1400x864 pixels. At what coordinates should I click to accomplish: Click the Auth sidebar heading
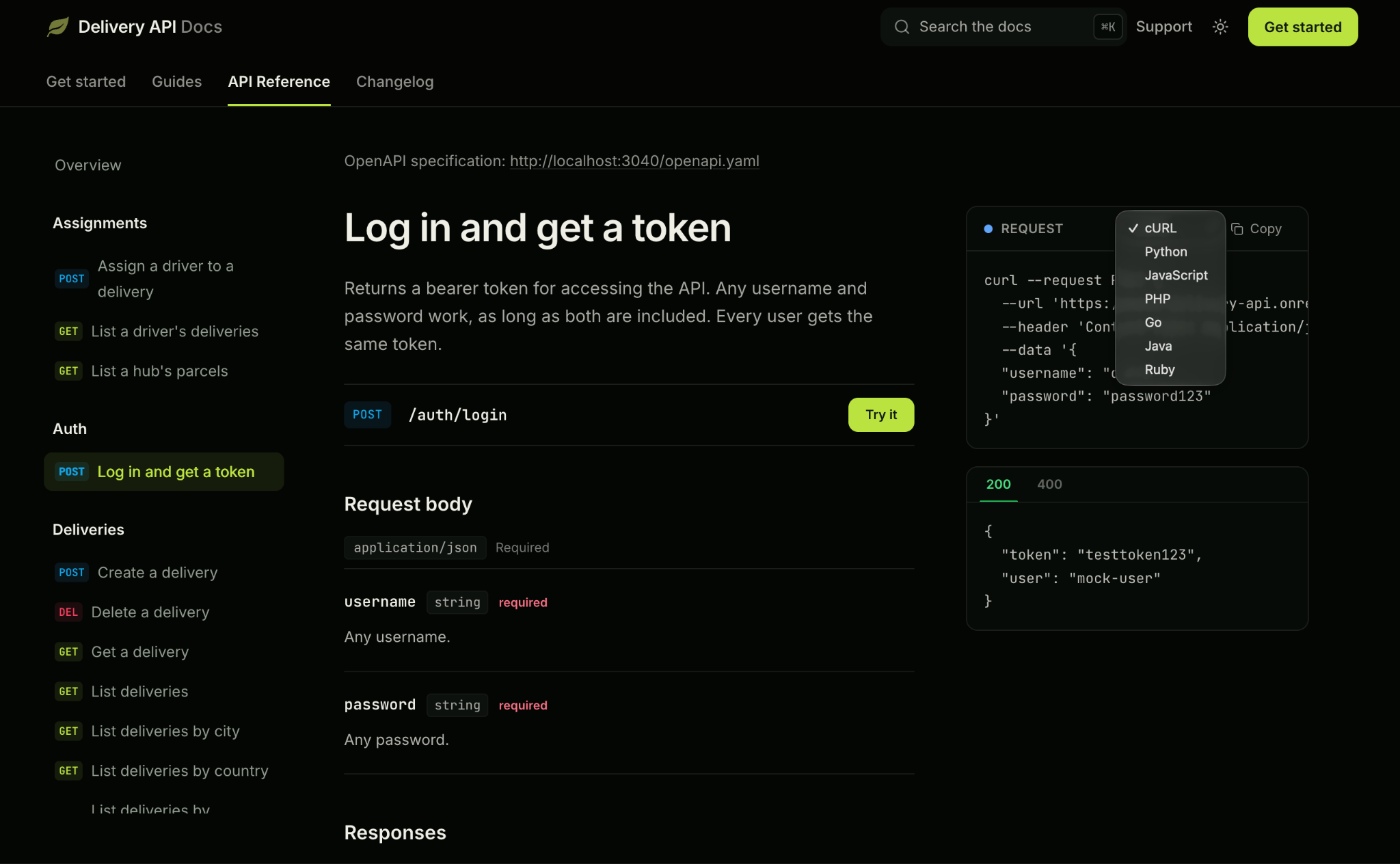[70, 429]
